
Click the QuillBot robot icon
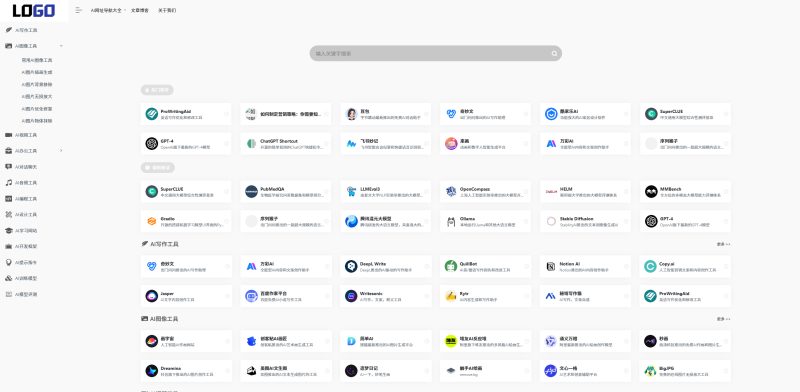coord(451,266)
